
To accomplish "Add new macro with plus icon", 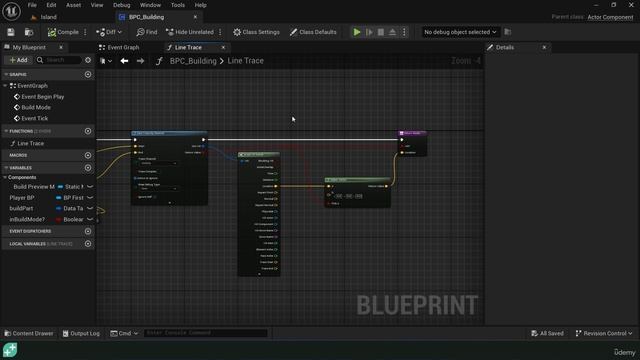I will coord(88,156).
